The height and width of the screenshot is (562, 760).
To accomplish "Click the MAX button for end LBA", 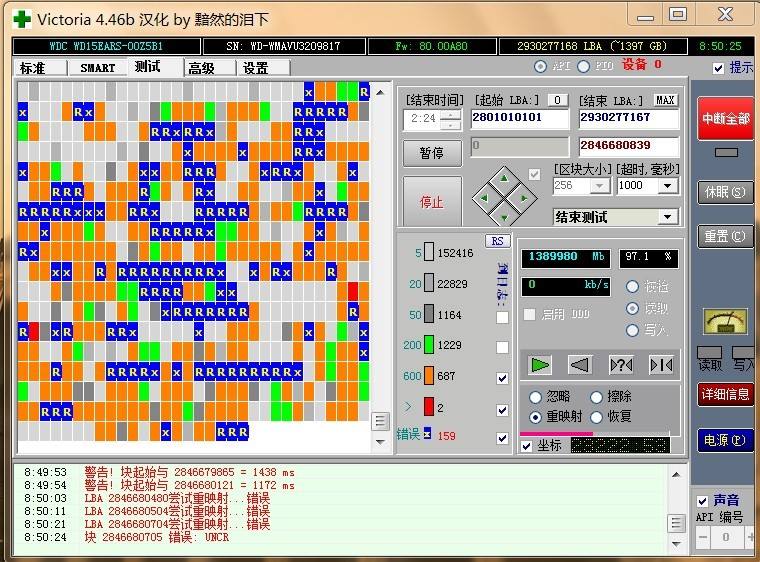I will tap(665, 100).
